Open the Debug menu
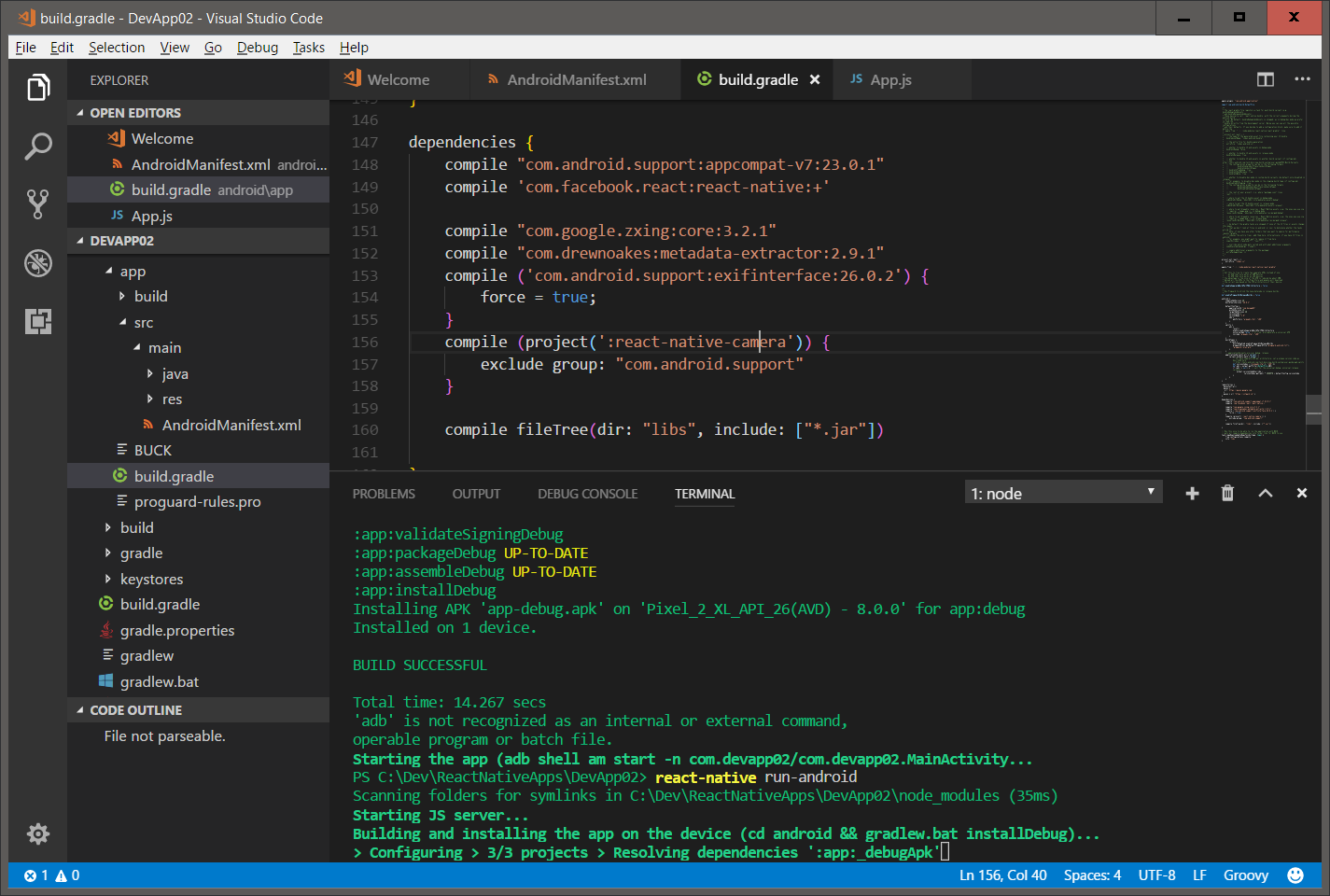The image size is (1330, 896). [258, 48]
